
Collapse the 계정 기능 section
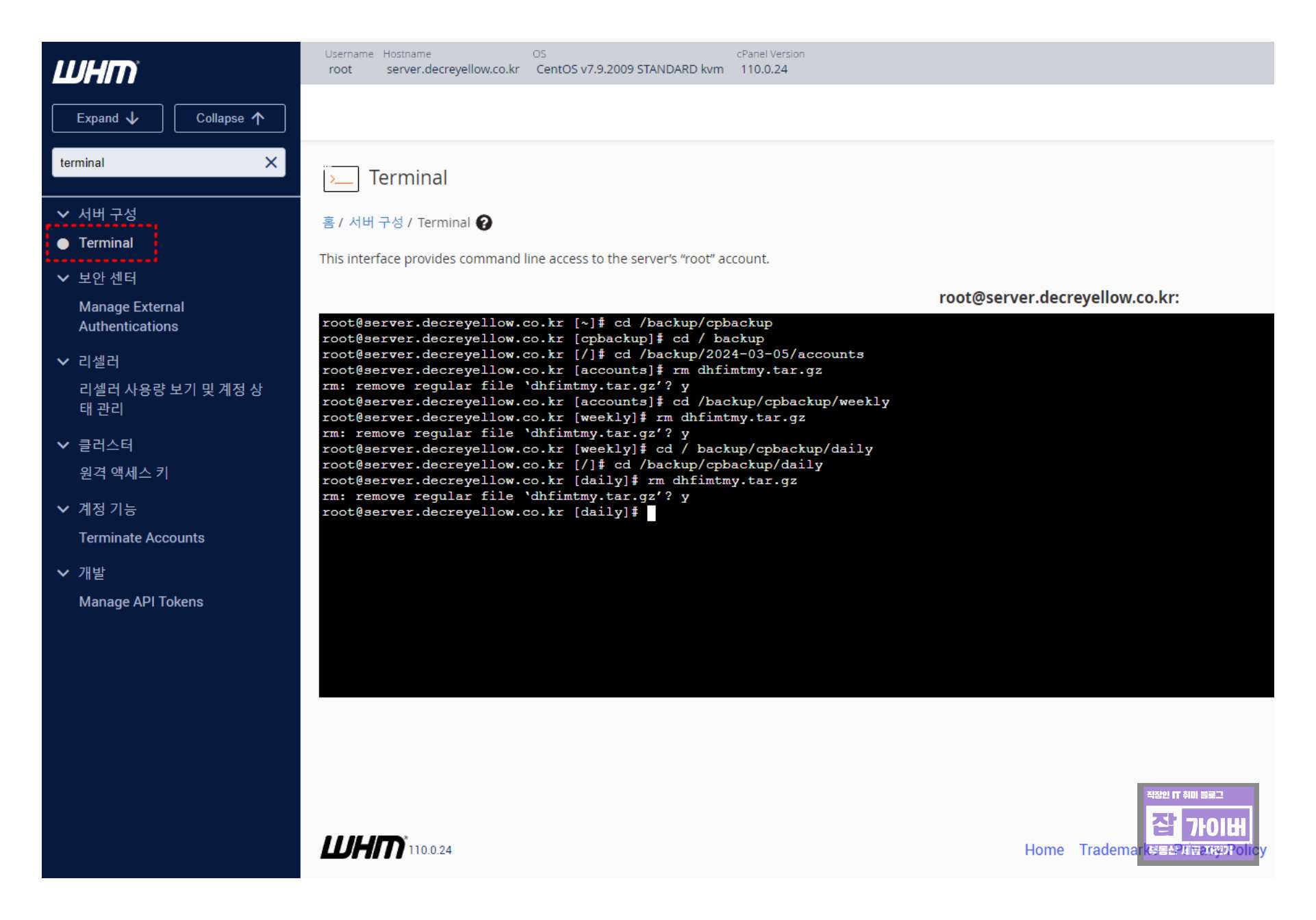coord(63,509)
